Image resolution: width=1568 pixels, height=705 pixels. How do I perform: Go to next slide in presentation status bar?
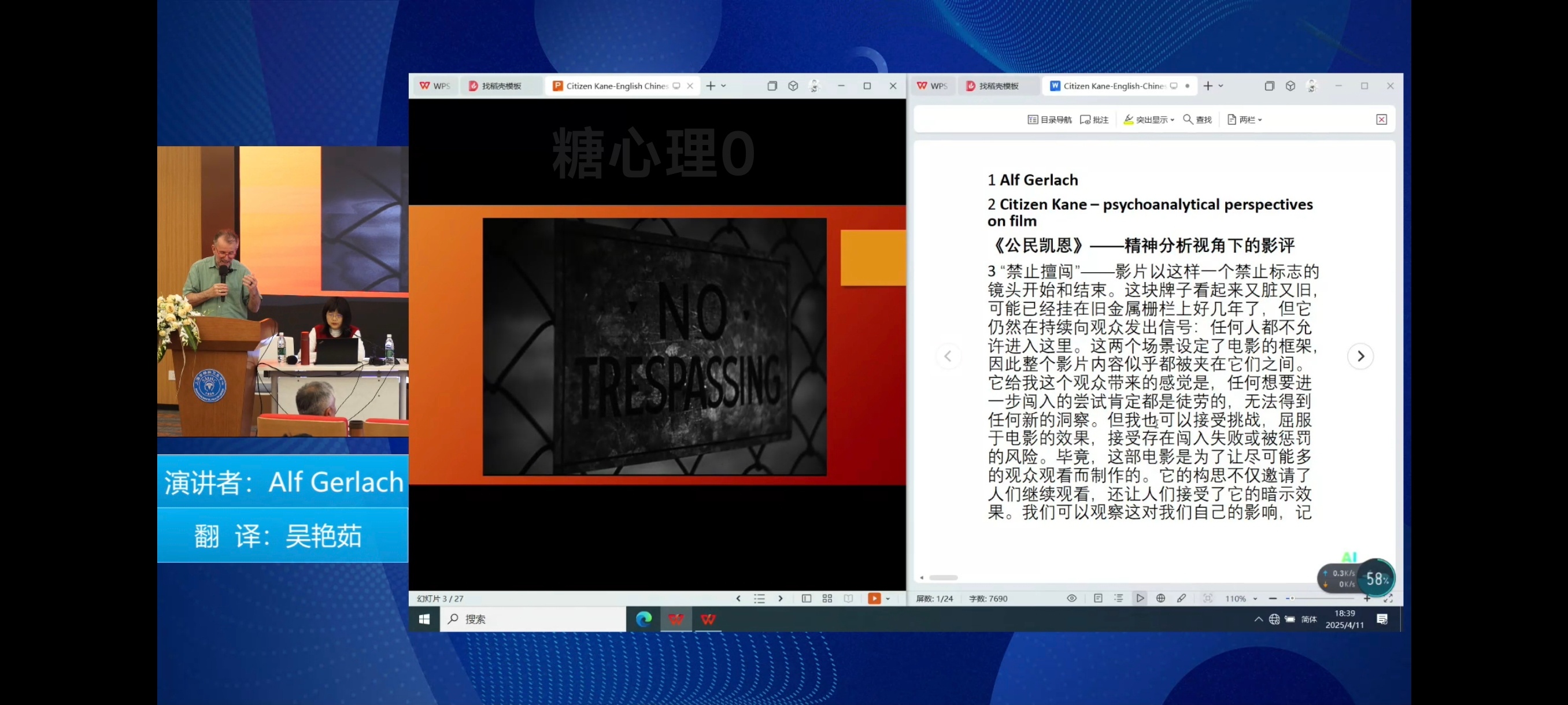click(781, 599)
